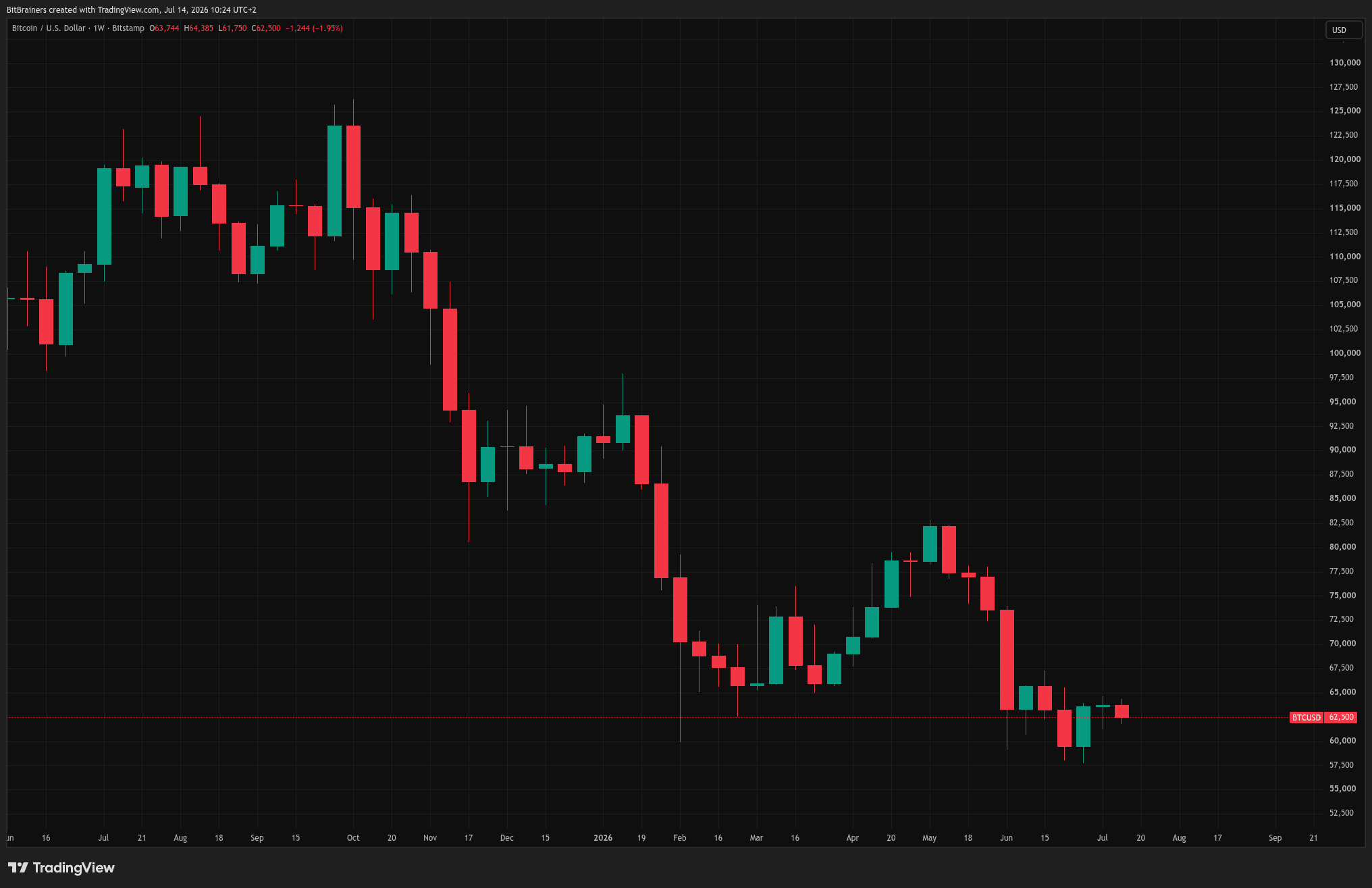Open the USD currency selector

tap(1344, 30)
